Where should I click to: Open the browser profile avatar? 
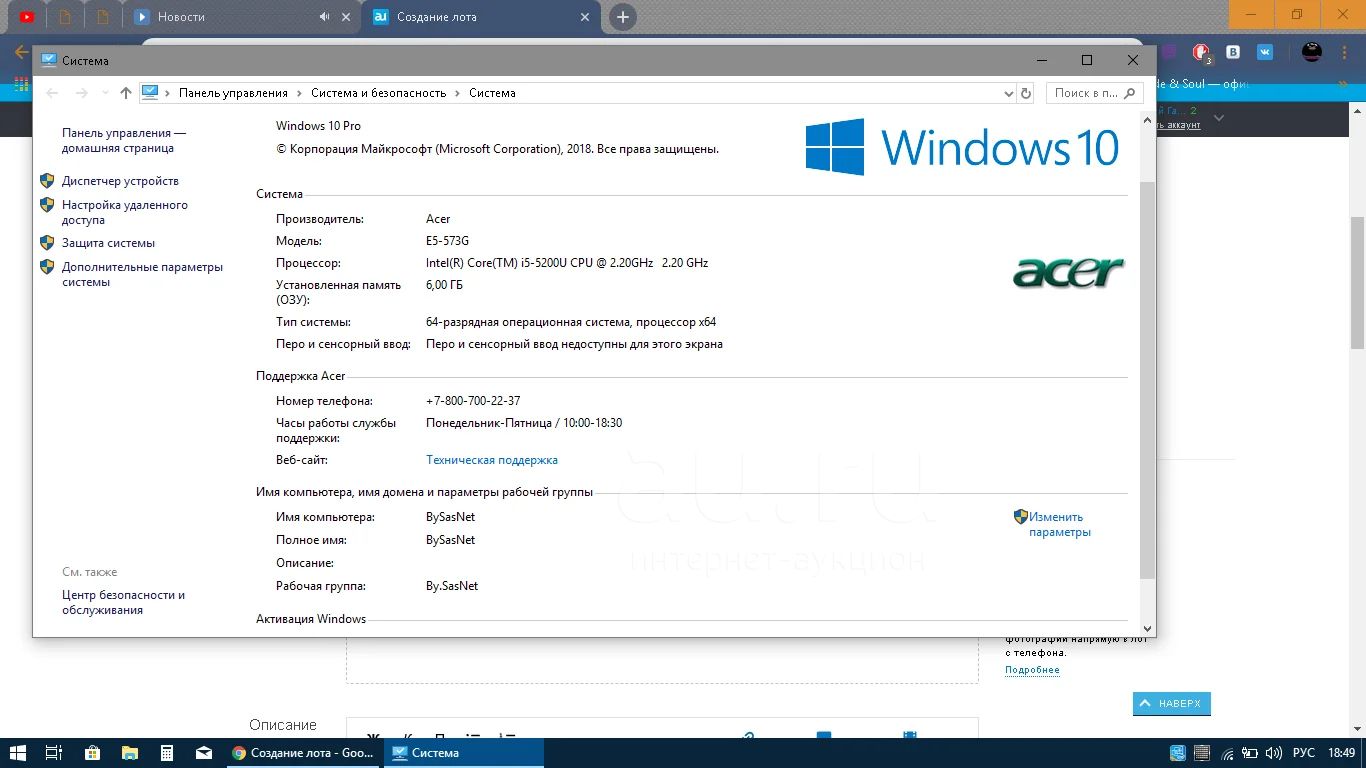1312,52
